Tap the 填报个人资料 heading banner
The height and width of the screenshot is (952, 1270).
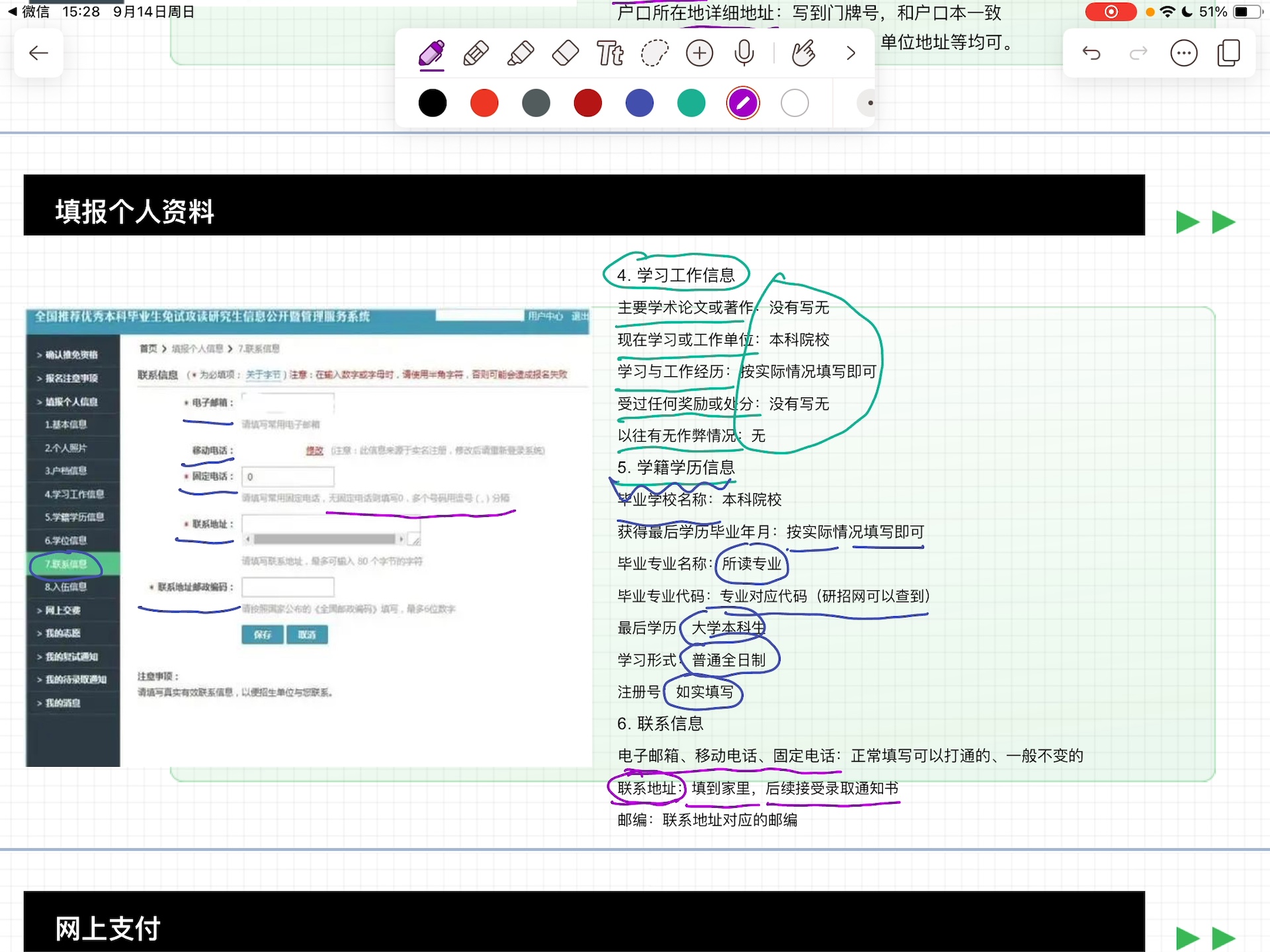point(584,205)
